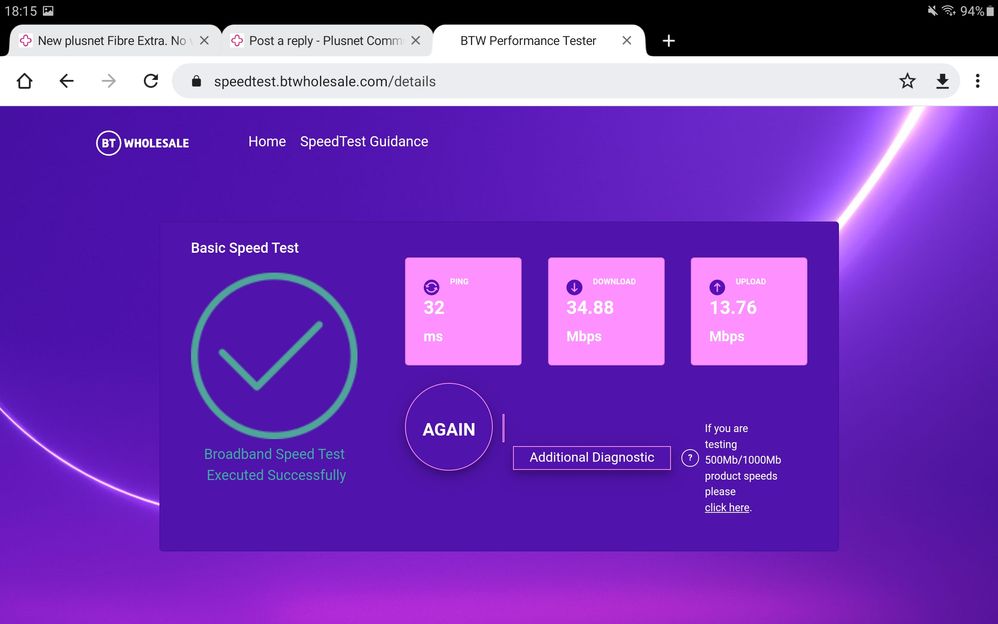This screenshot has height=624, width=998.
Task: Click the forward navigation arrow
Action: pos(108,81)
